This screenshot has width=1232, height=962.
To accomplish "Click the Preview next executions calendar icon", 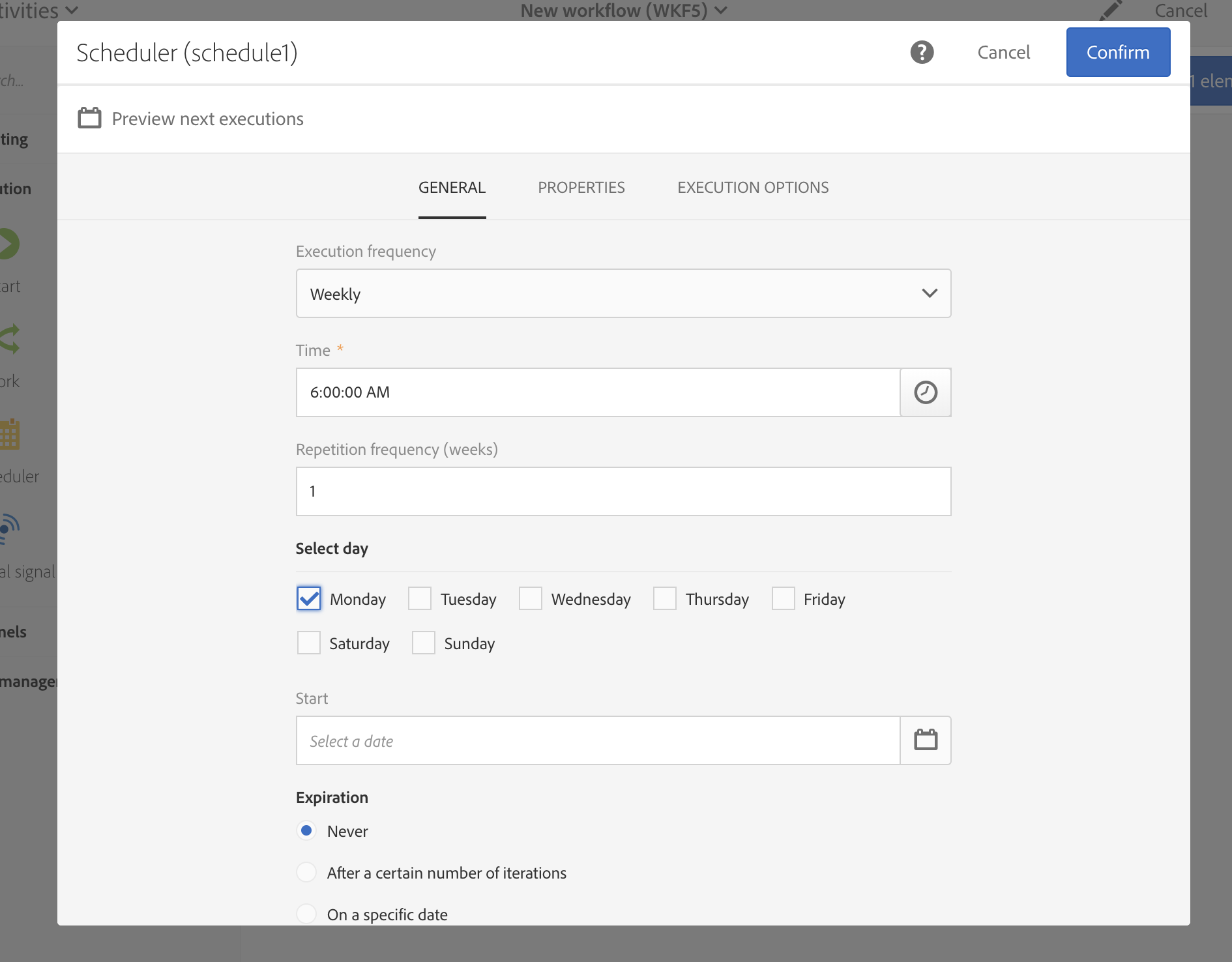I will point(89,118).
